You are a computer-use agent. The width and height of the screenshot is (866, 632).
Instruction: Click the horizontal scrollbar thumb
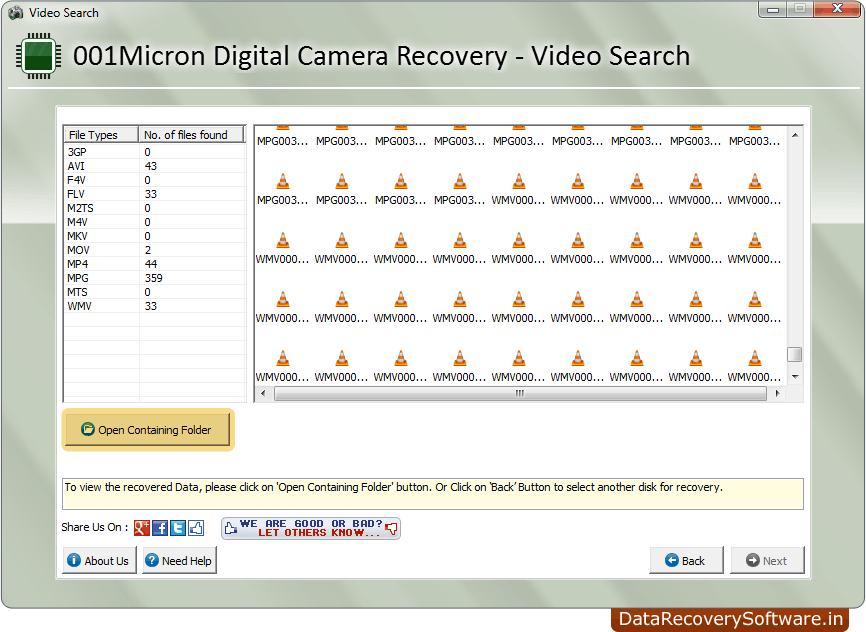pyautogui.click(x=520, y=393)
